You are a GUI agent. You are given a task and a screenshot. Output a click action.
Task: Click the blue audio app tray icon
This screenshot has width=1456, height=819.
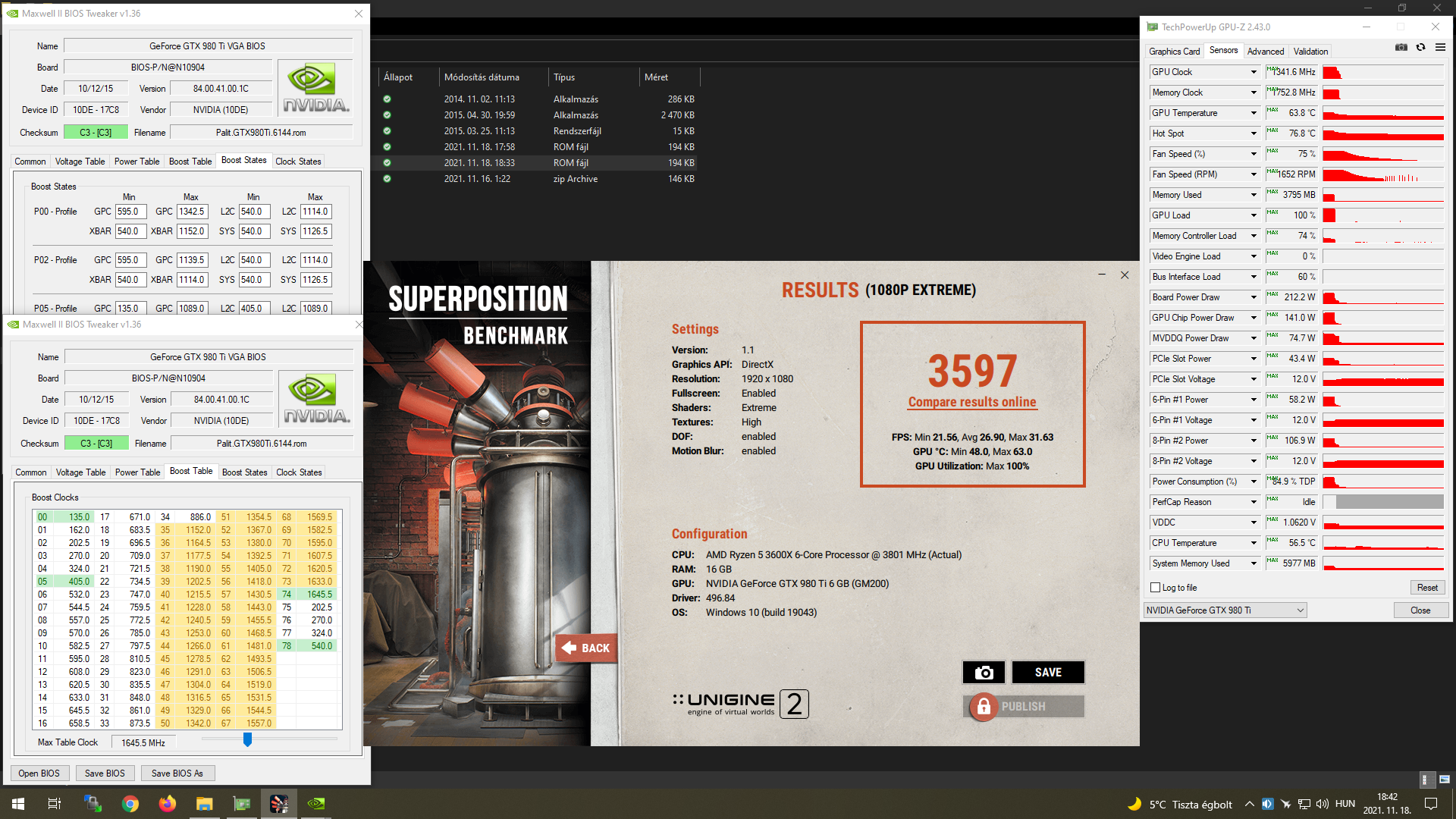[1267, 804]
